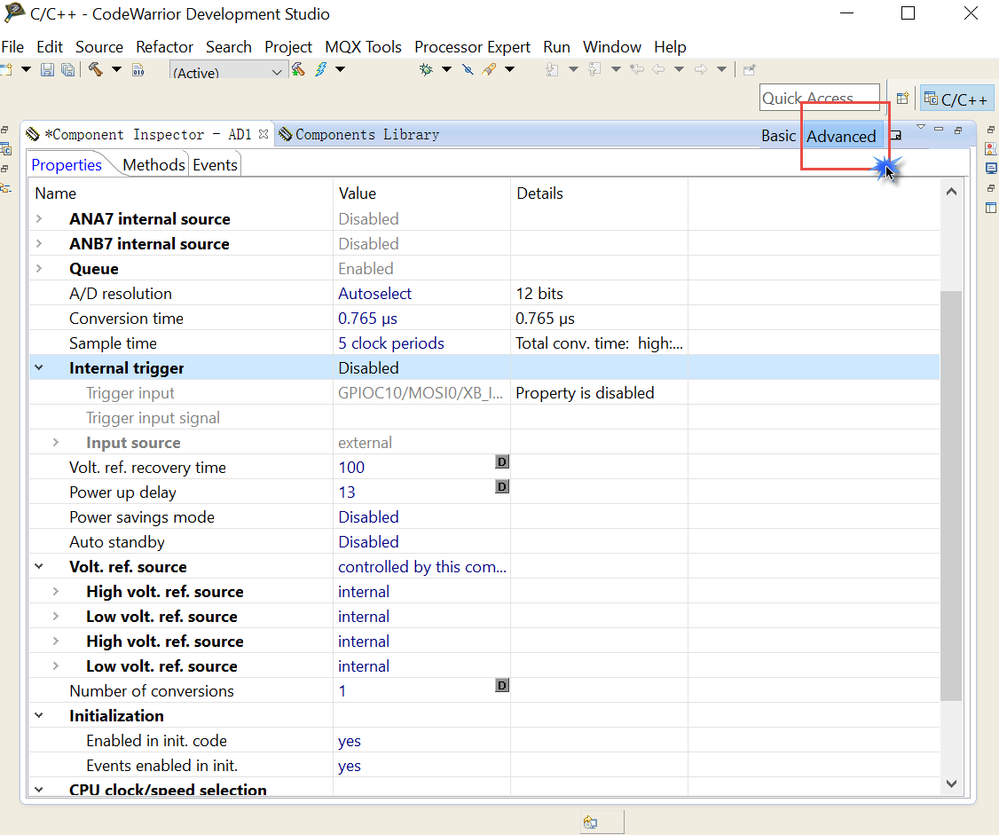Click the Save All icon
The height and width of the screenshot is (835, 999).
point(68,70)
